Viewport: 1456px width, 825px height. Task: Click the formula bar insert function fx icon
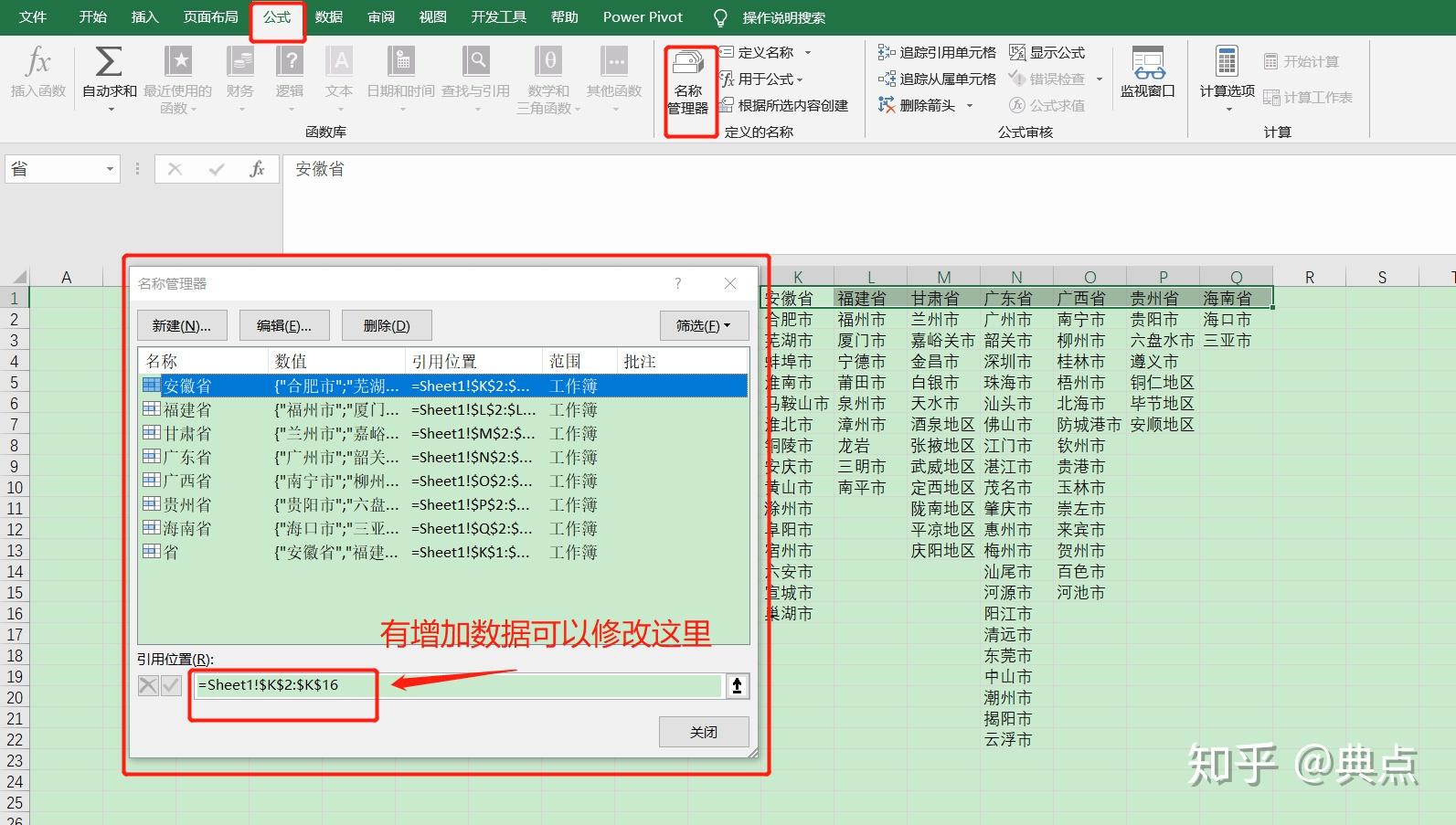coord(257,169)
